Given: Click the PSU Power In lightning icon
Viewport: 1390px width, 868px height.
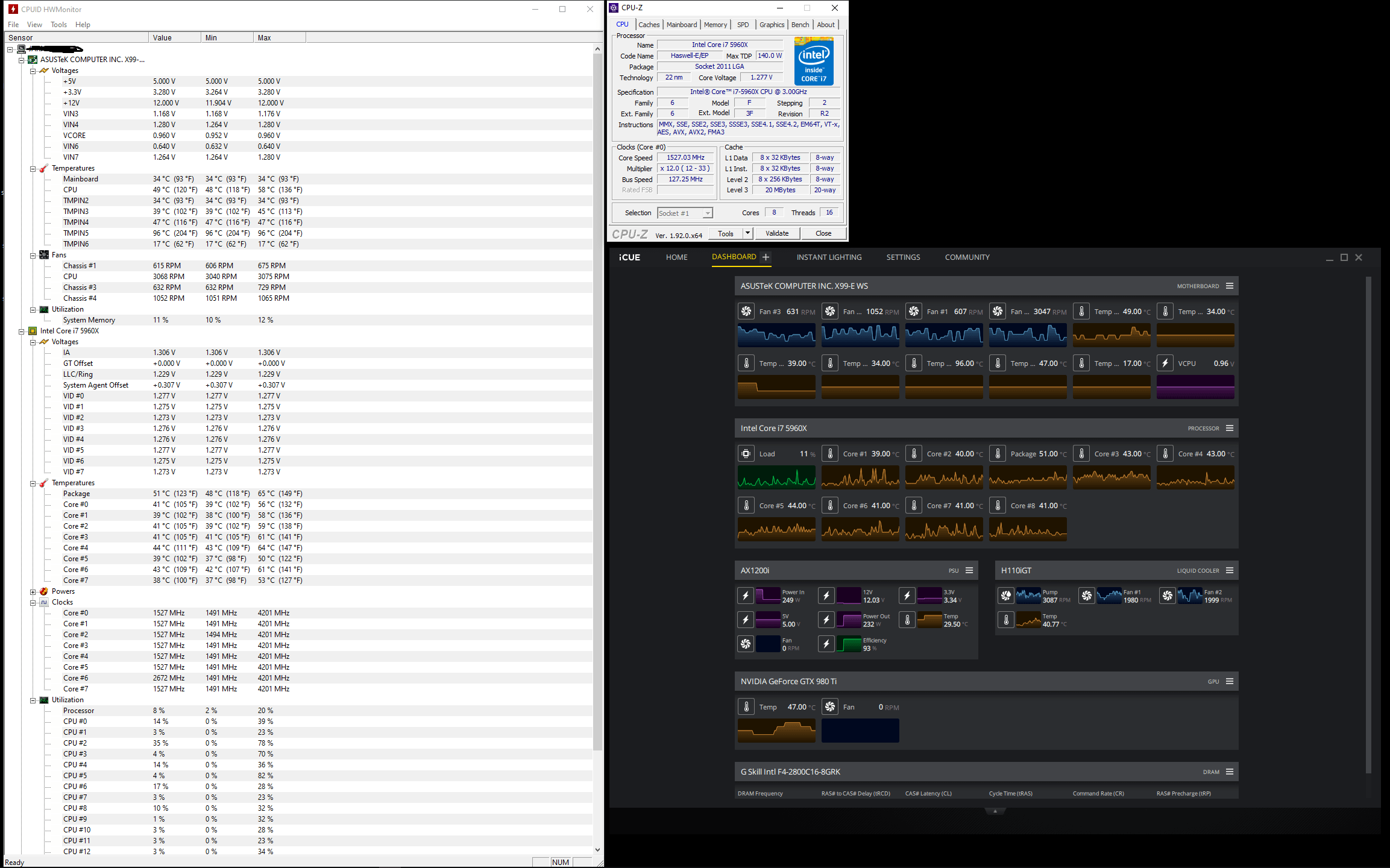Looking at the screenshot, I should pos(746,596).
